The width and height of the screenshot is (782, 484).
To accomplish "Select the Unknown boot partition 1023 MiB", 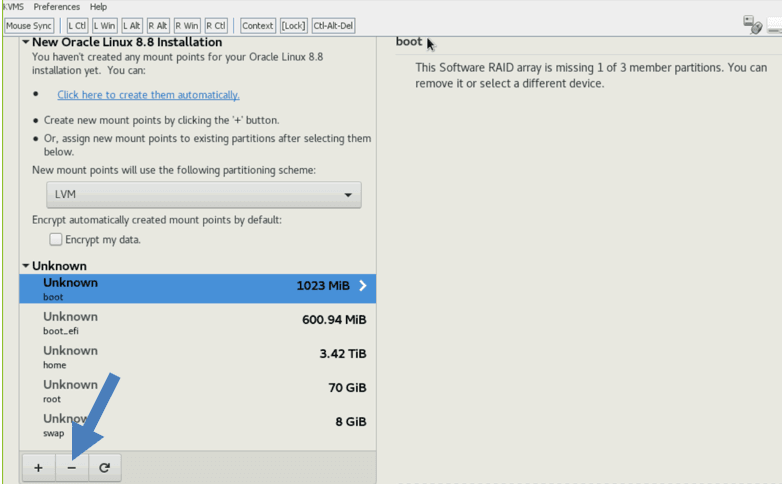I will click(x=197, y=288).
